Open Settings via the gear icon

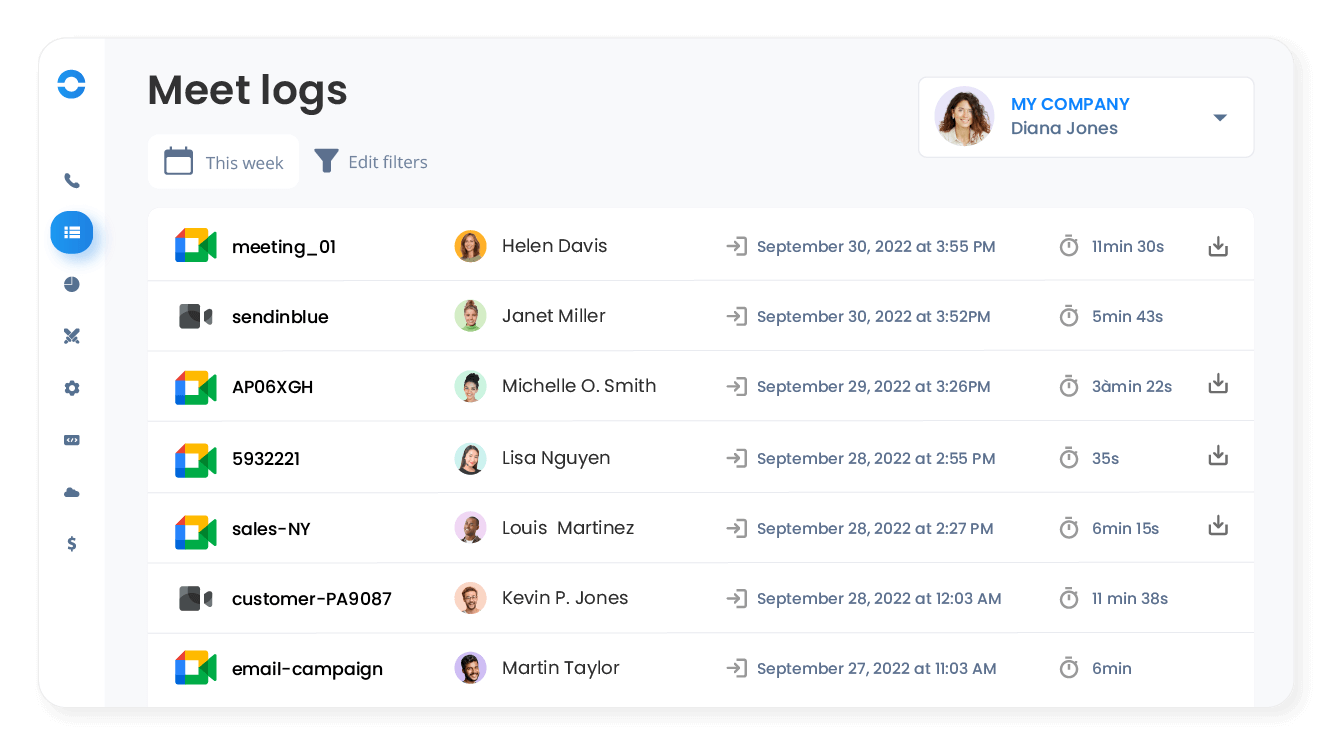(x=71, y=388)
